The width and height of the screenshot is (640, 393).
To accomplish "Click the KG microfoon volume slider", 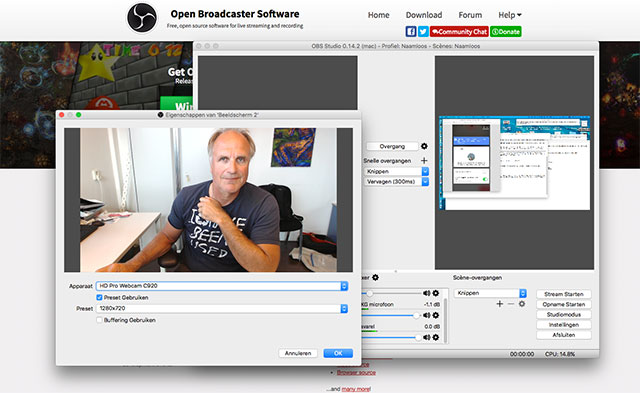I will click(392, 315).
